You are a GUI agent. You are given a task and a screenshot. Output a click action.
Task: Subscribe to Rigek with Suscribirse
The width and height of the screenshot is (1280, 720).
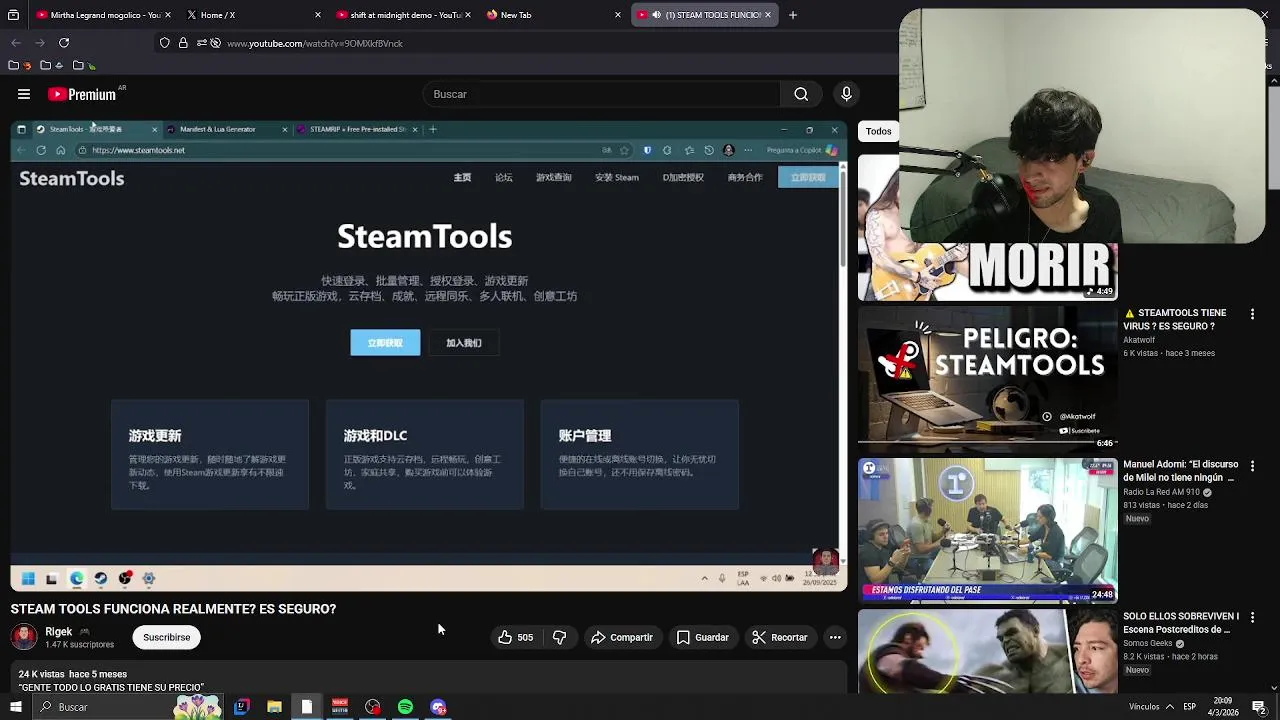[x=166, y=637]
